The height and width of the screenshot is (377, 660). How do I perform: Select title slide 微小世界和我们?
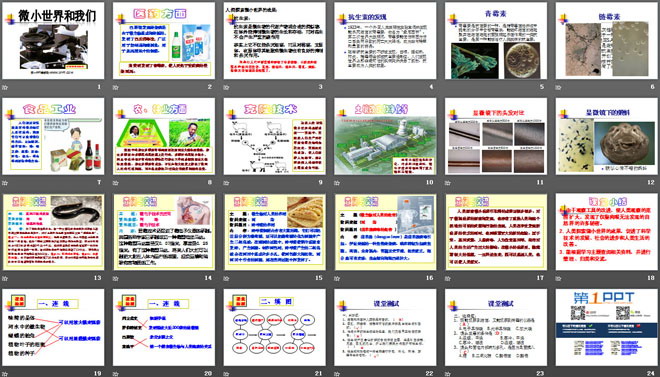coord(53,40)
